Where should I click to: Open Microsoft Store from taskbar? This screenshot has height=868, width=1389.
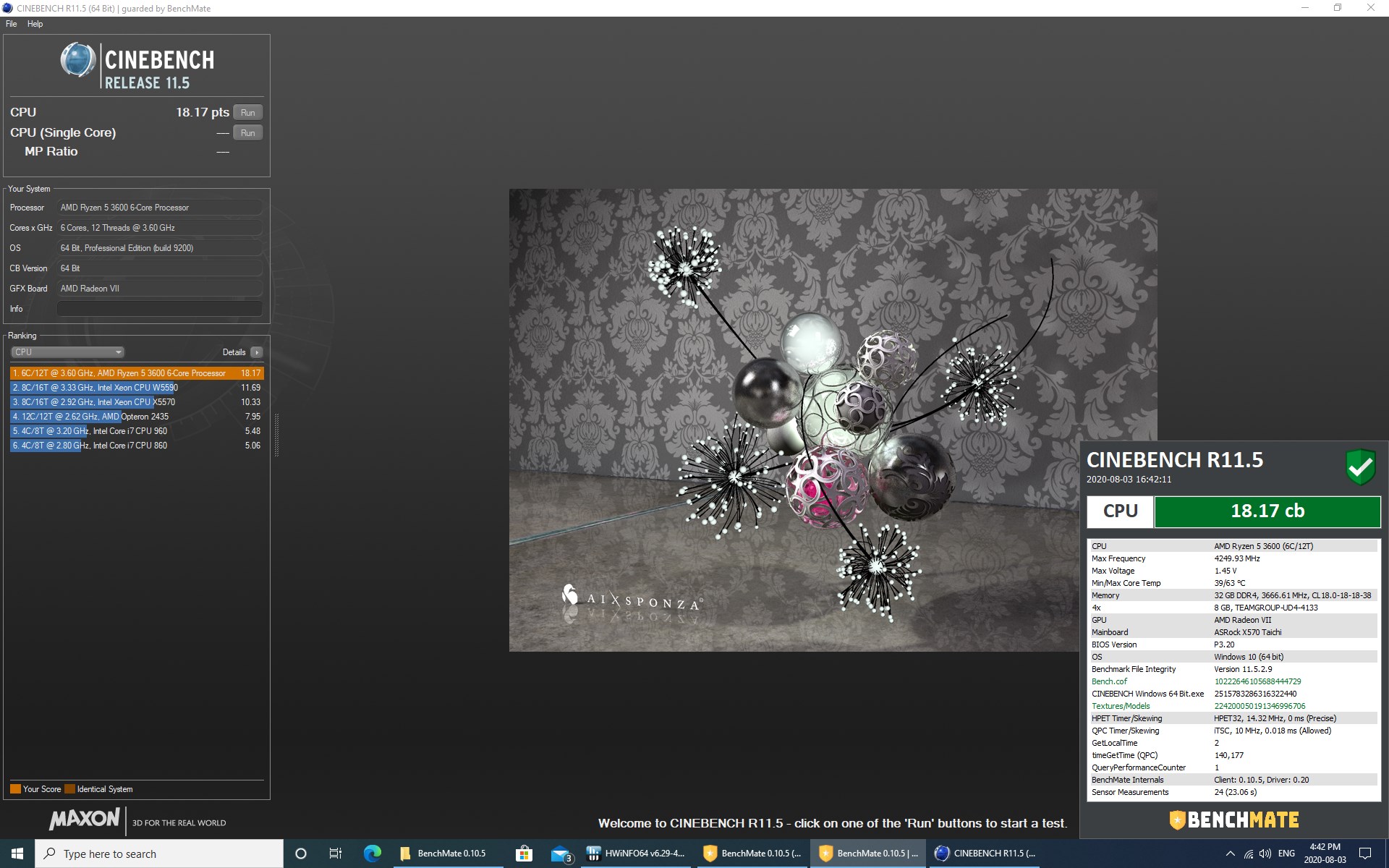[x=524, y=854]
